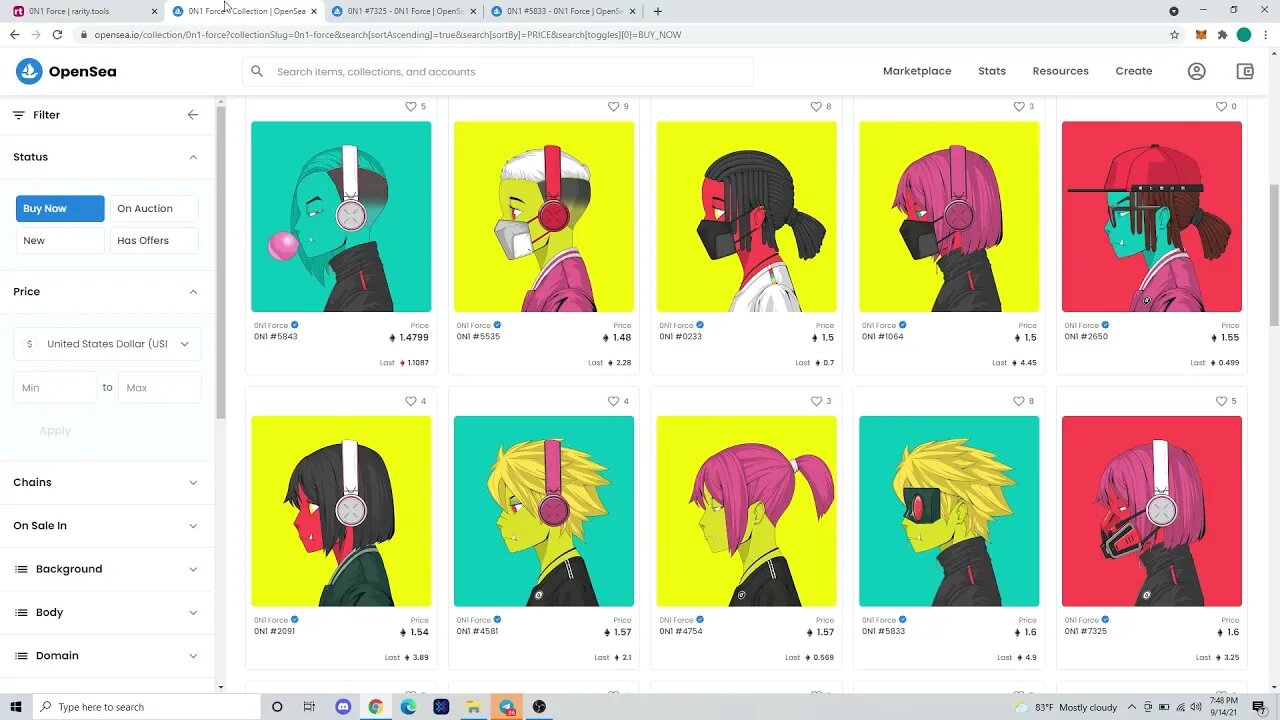Switch to the 0N1 #7325 browser tab
Image resolution: width=1280 pixels, height=720 pixels.
(x=404, y=11)
